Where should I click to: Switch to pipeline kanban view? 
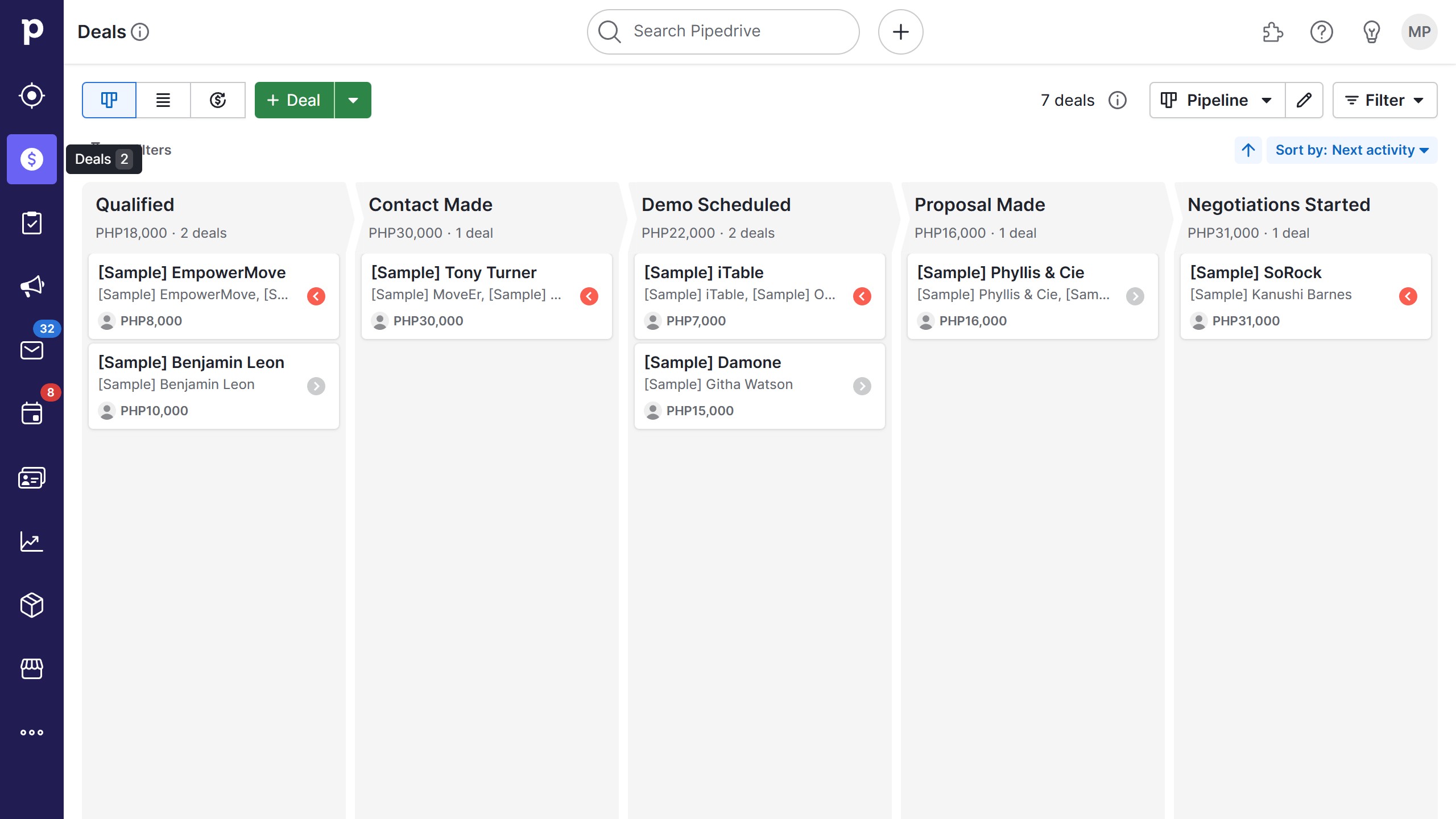click(x=109, y=100)
